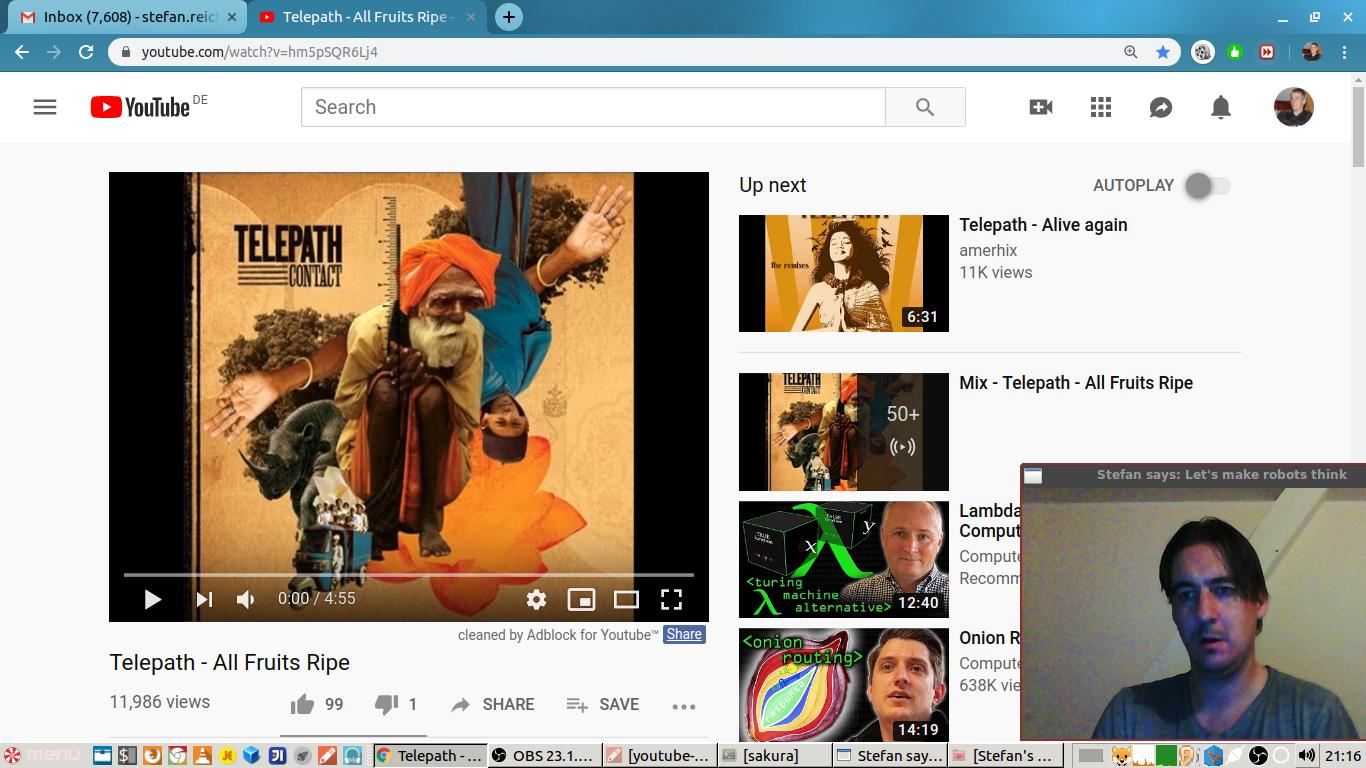Open the YouTube apps grid
The width and height of the screenshot is (1366, 768).
(1101, 107)
